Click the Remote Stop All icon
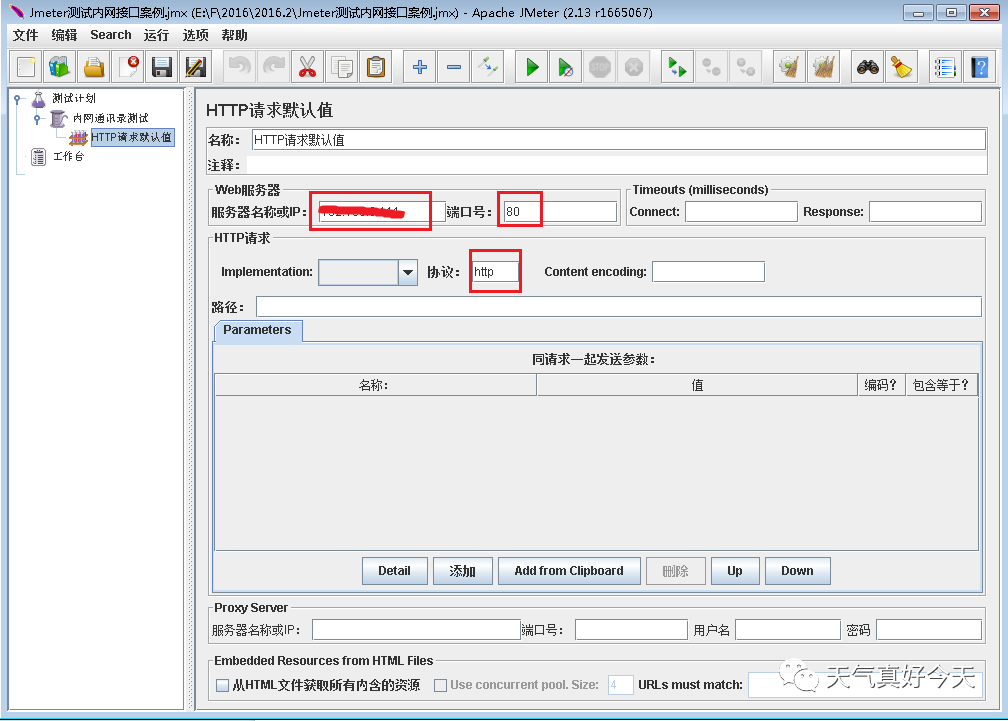The width and height of the screenshot is (1008, 721). click(712, 67)
